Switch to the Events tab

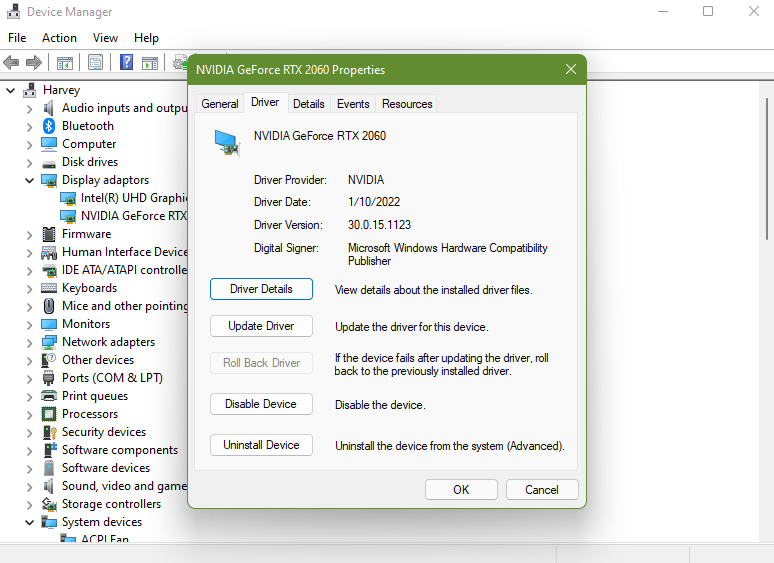tap(353, 104)
